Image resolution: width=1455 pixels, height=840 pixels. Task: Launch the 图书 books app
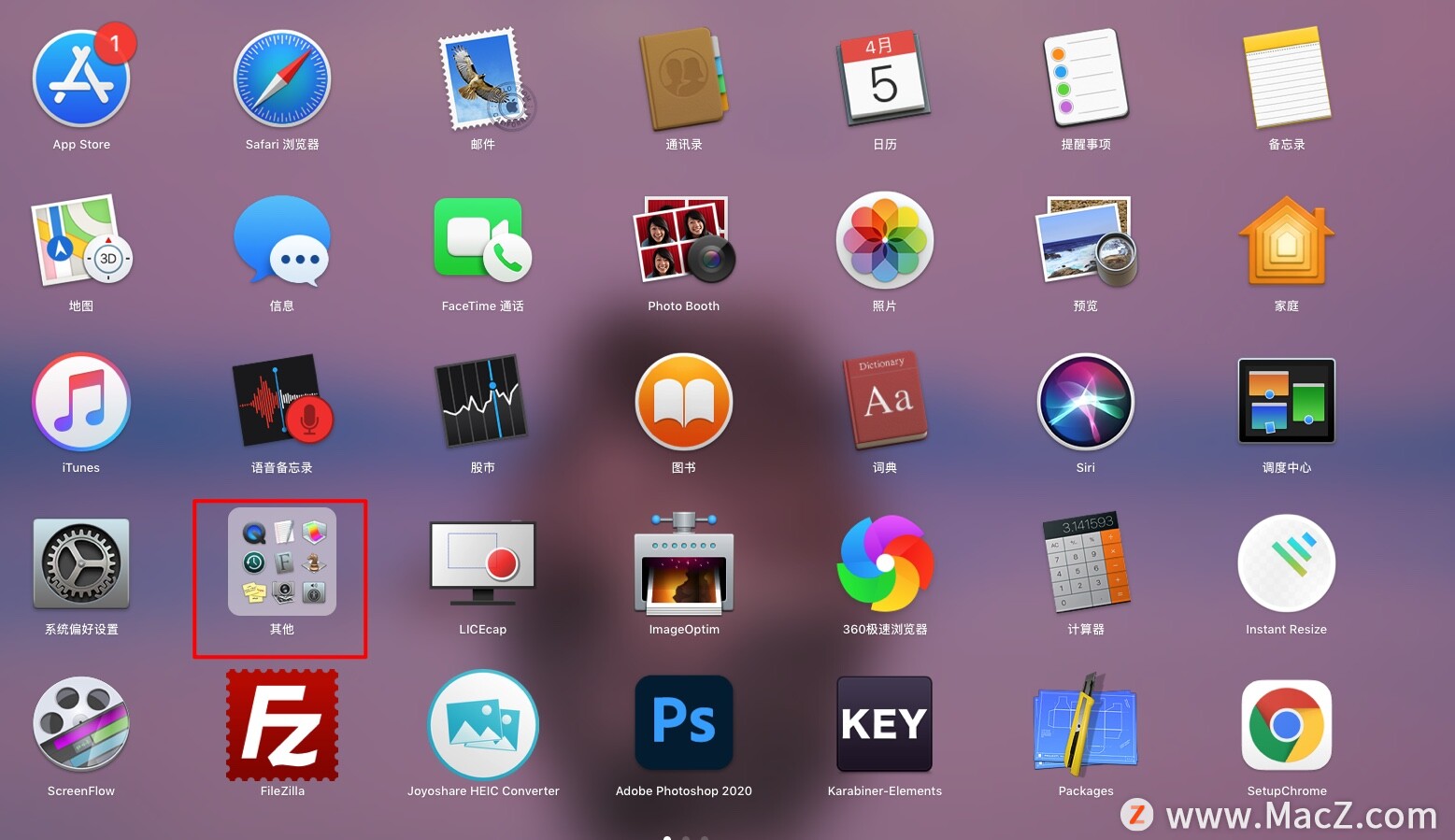[684, 402]
